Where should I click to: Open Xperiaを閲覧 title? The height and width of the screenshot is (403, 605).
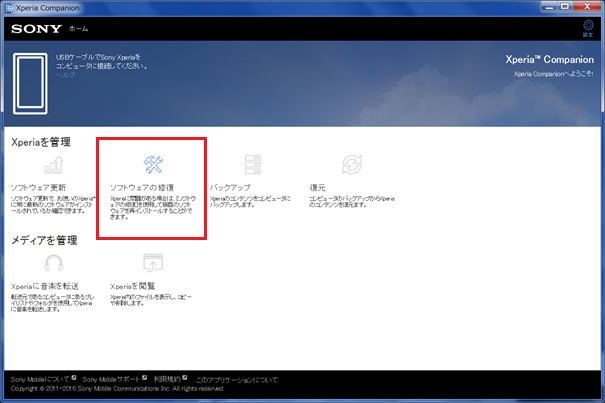tap(132, 286)
